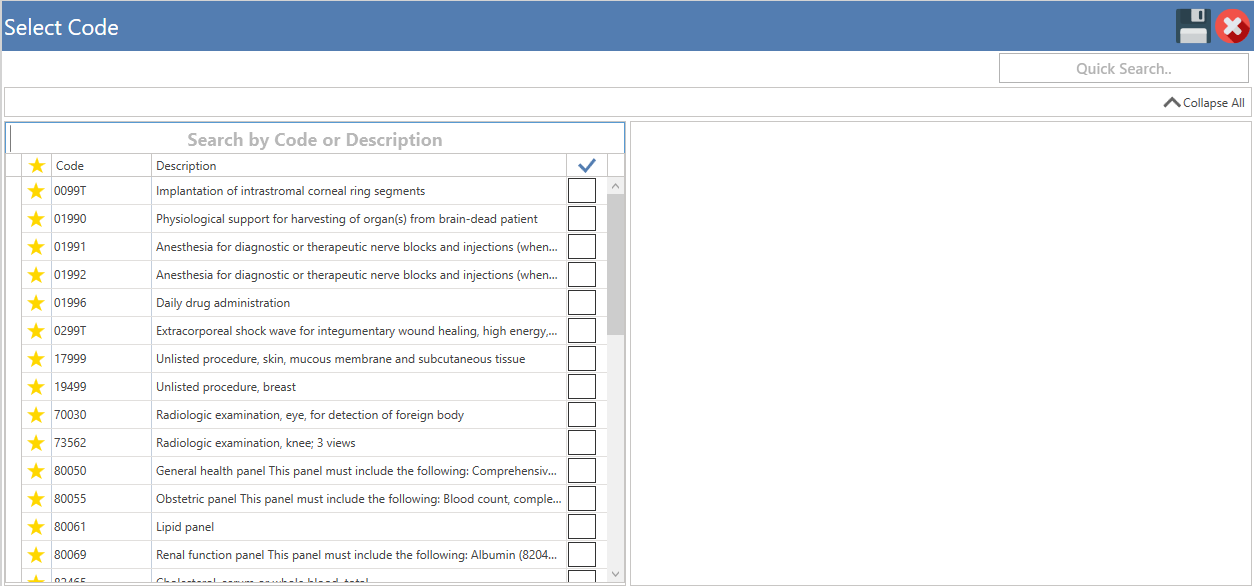Image resolution: width=1254 pixels, height=586 pixels.
Task: Select 'Unlisted procedure, skin, mucous membrane' description
Action: click(340, 359)
